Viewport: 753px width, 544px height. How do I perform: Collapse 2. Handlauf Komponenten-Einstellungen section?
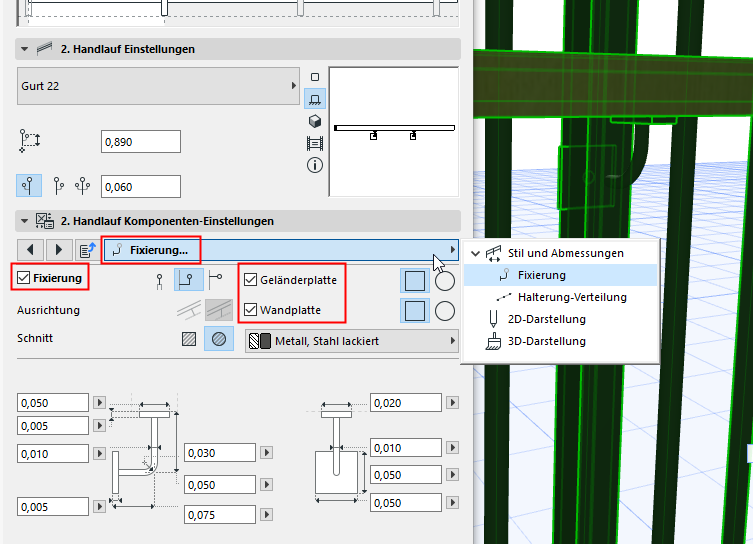tap(24, 221)
